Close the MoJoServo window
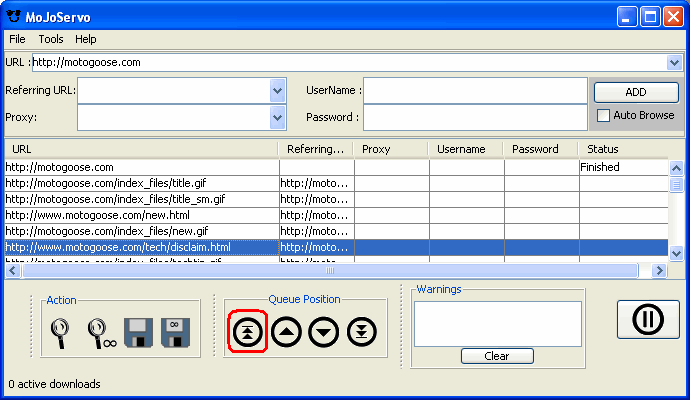 pyautogui.click(x=673, y=17)
